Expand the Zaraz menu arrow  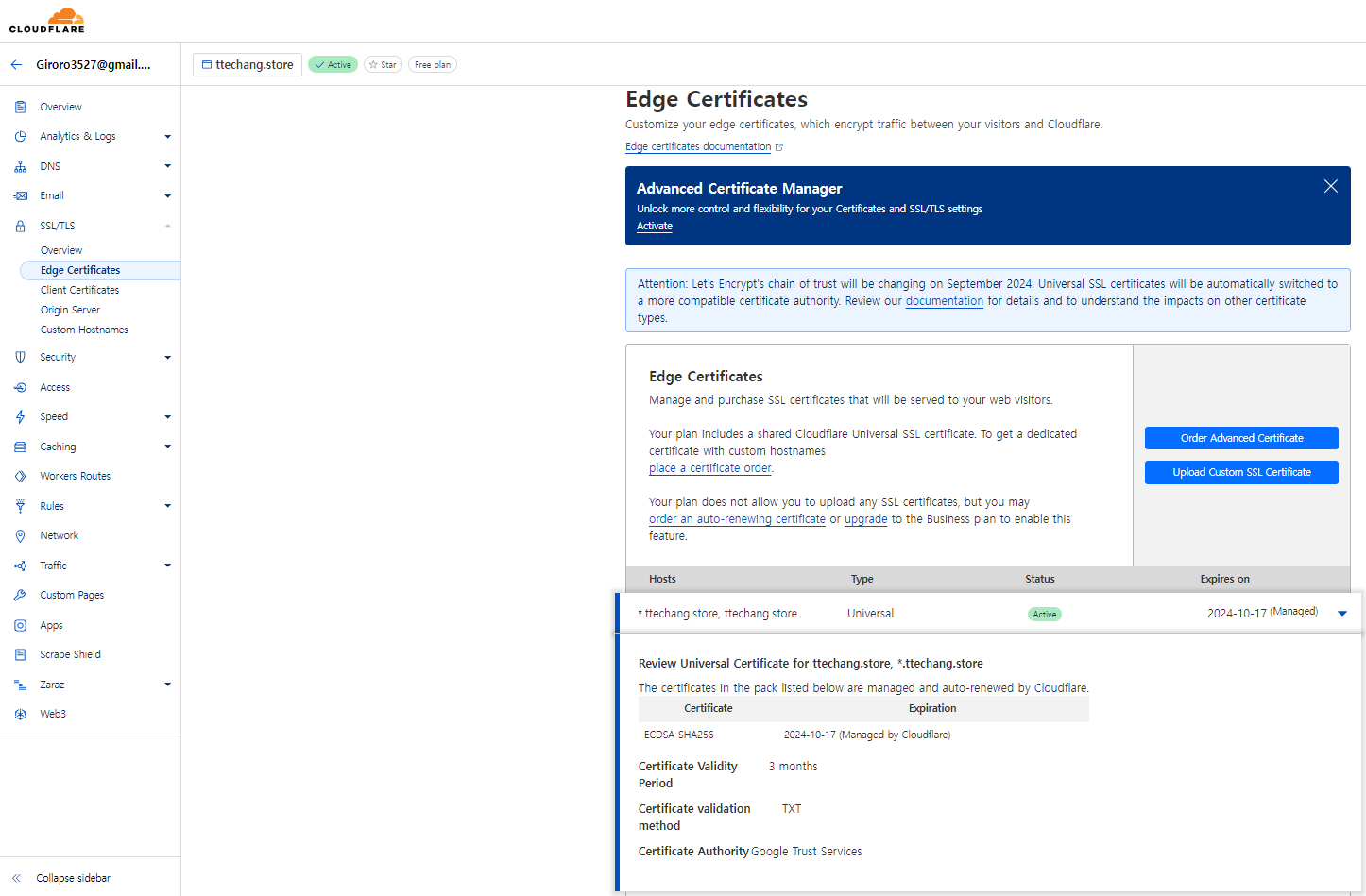168,685
